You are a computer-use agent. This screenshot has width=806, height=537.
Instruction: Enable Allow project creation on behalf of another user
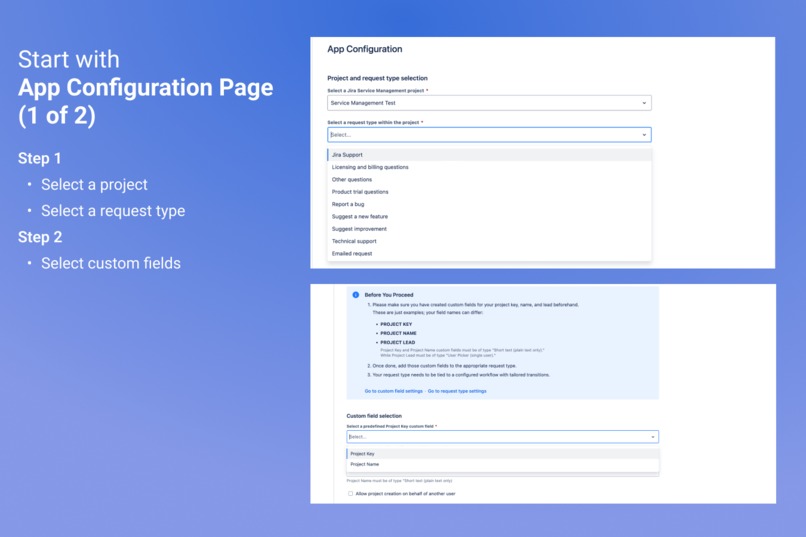(x=351, y=493)
